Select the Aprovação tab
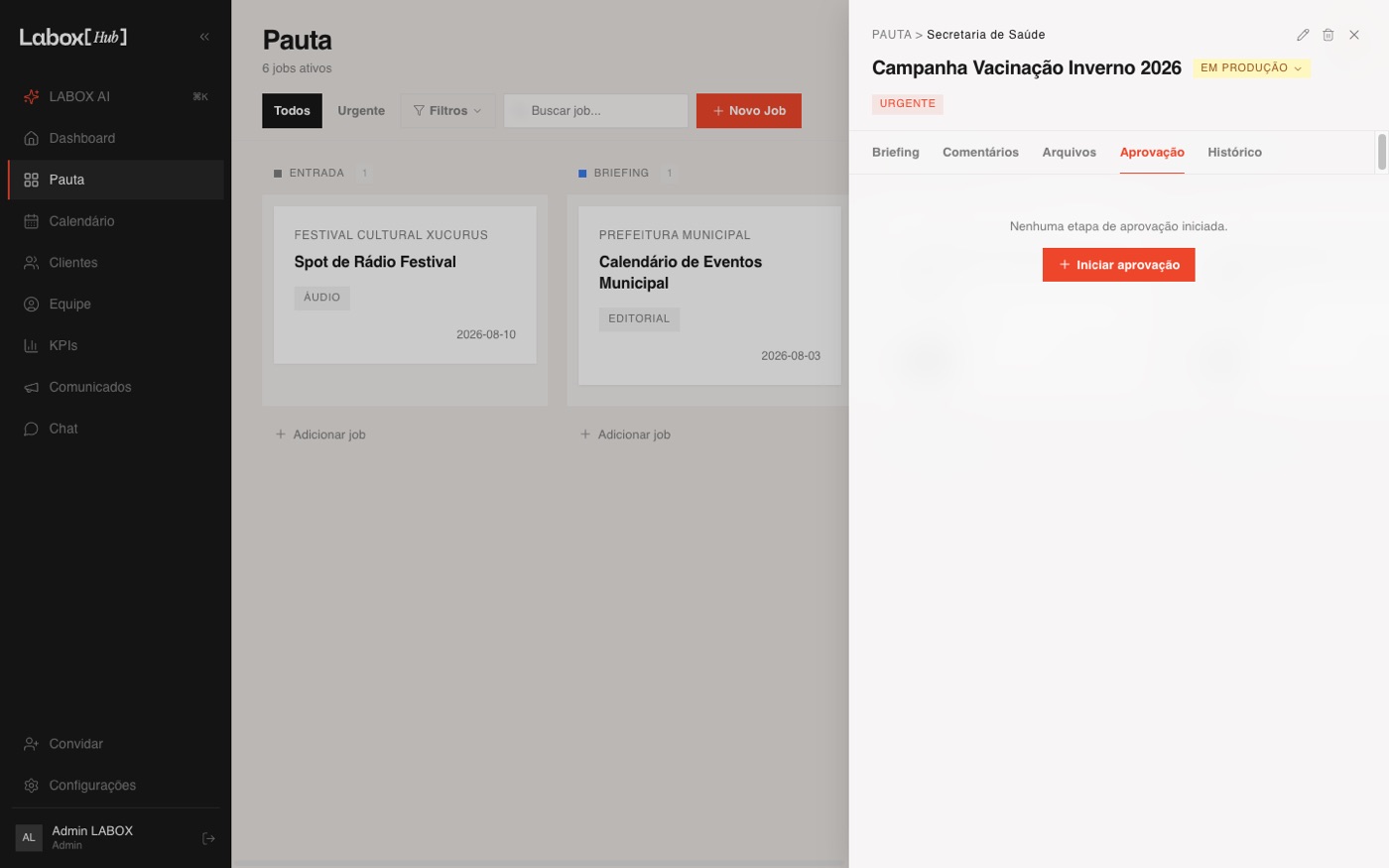The width and height of the screenshot is (1389, 868). pos(1152,152)
